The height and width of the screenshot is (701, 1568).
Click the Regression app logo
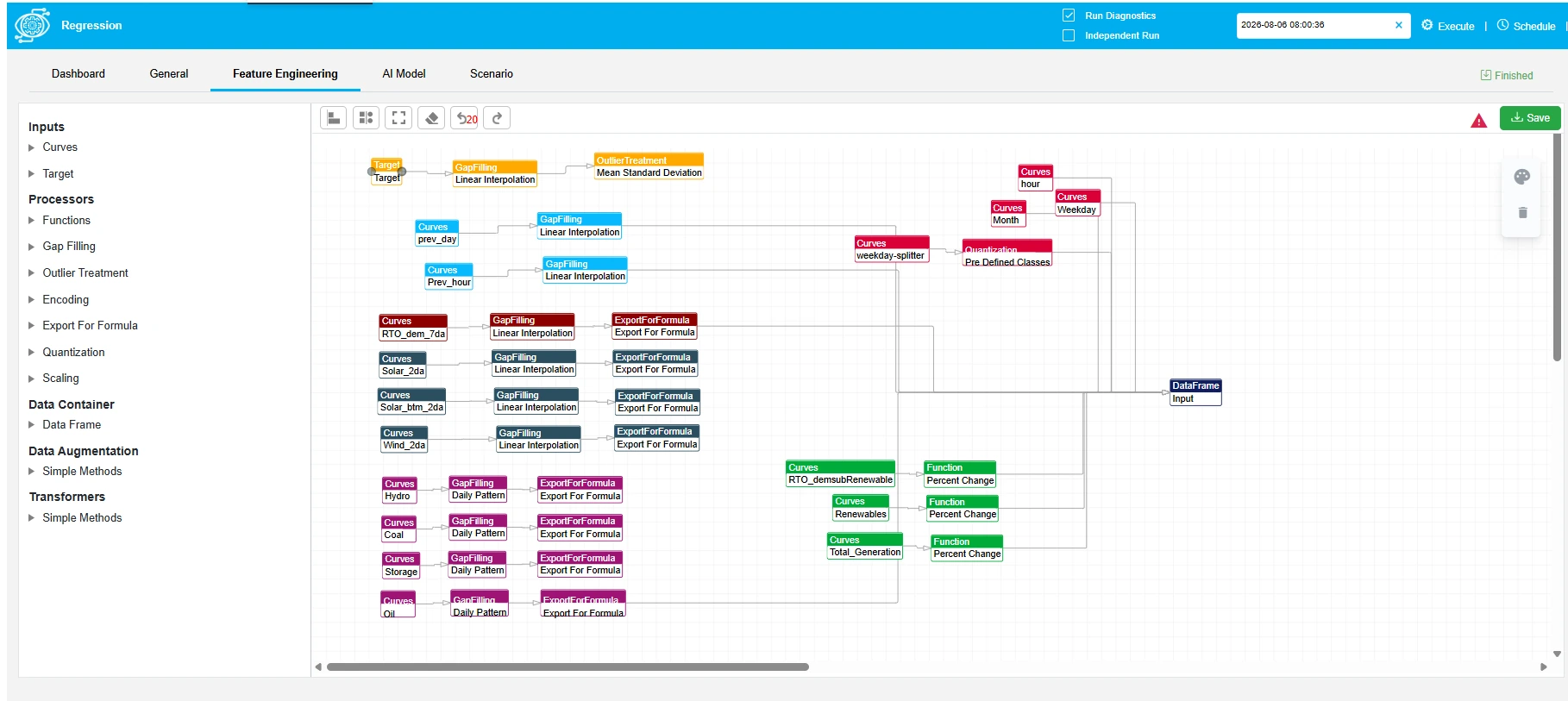click(x=32, y=25)
